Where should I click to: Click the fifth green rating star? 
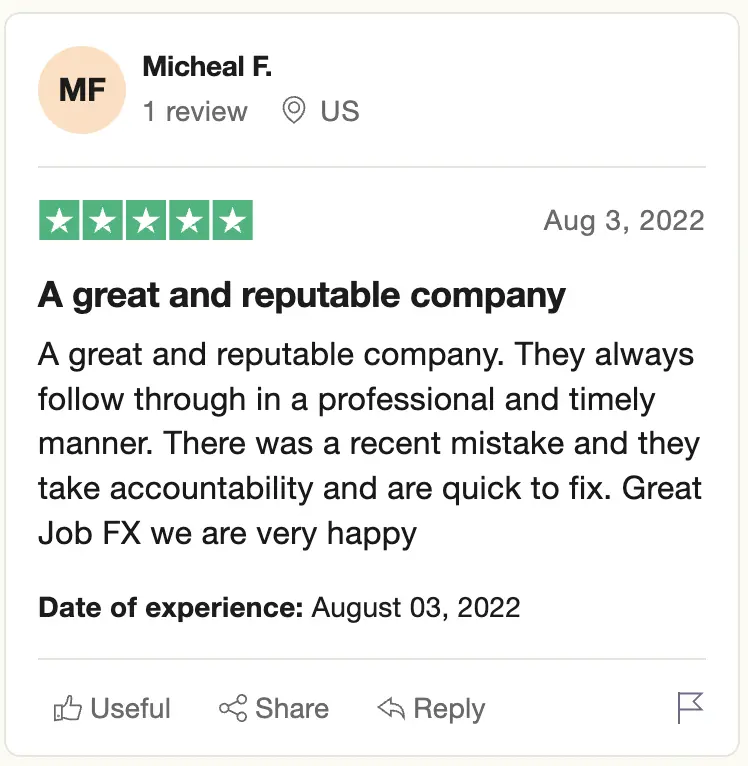point(232,221)
